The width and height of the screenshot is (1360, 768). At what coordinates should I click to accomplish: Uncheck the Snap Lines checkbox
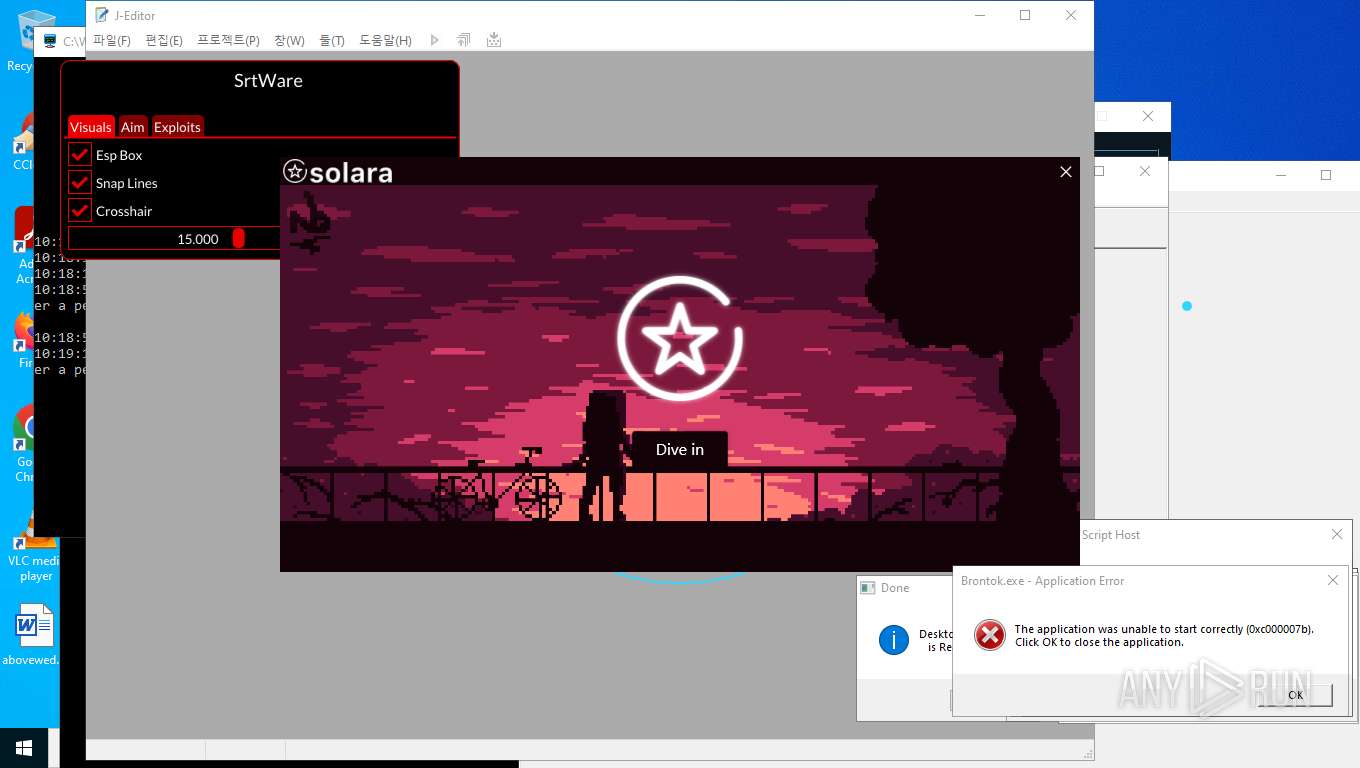click(x=80, y=183)
